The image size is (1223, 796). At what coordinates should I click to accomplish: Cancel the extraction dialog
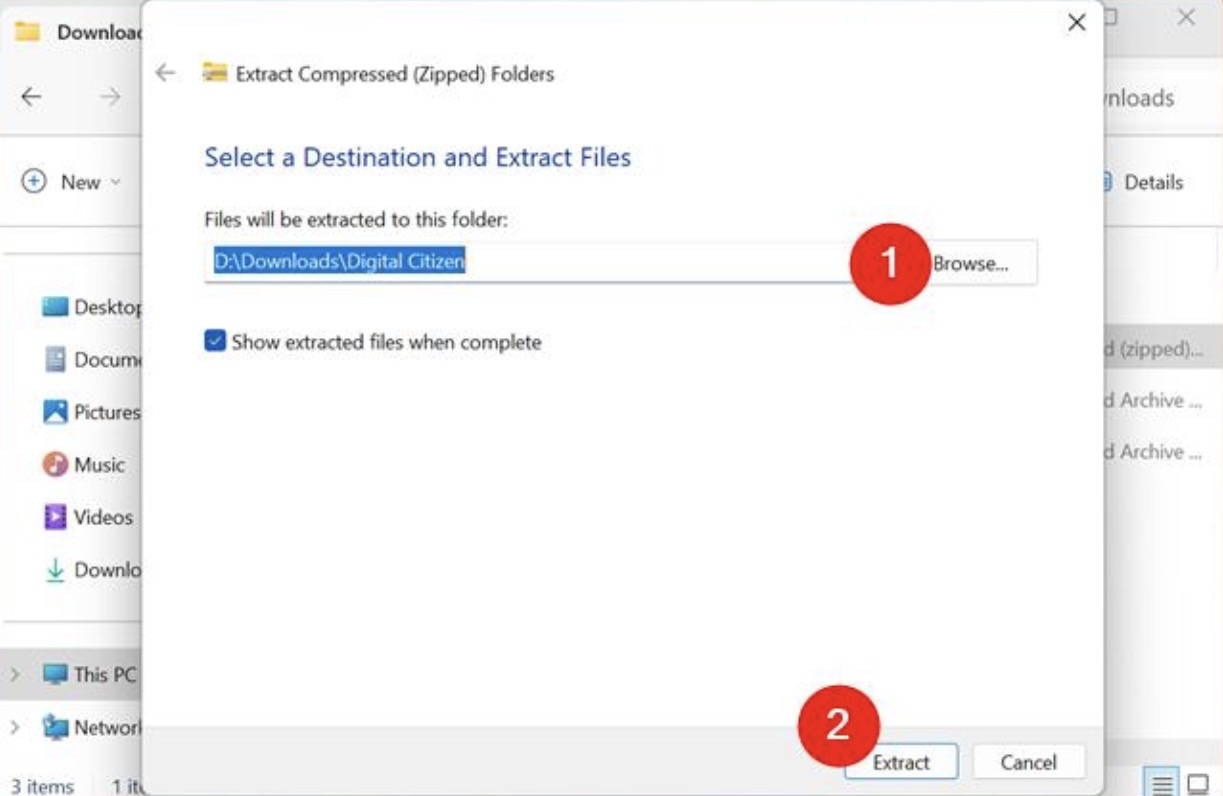(1029, 762)
